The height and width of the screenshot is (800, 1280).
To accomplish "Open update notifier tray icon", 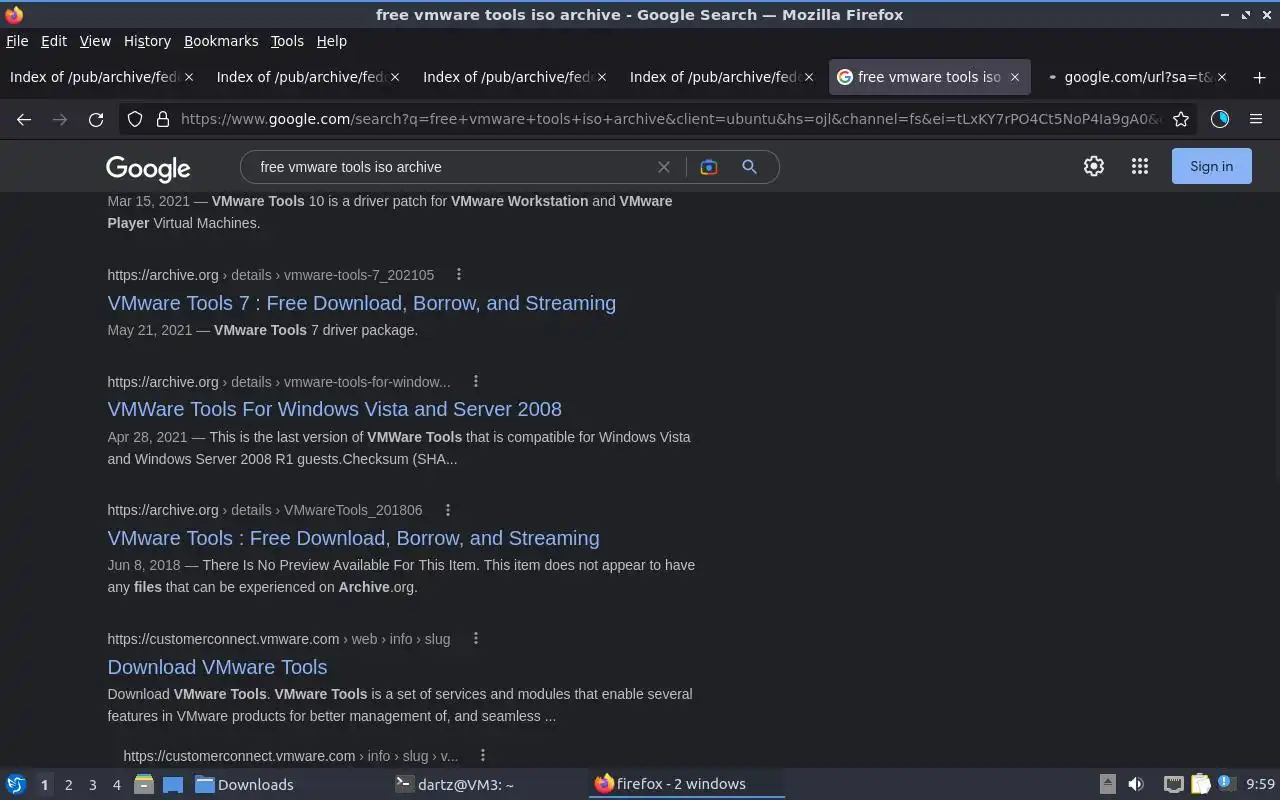I will pos(1227,783).
